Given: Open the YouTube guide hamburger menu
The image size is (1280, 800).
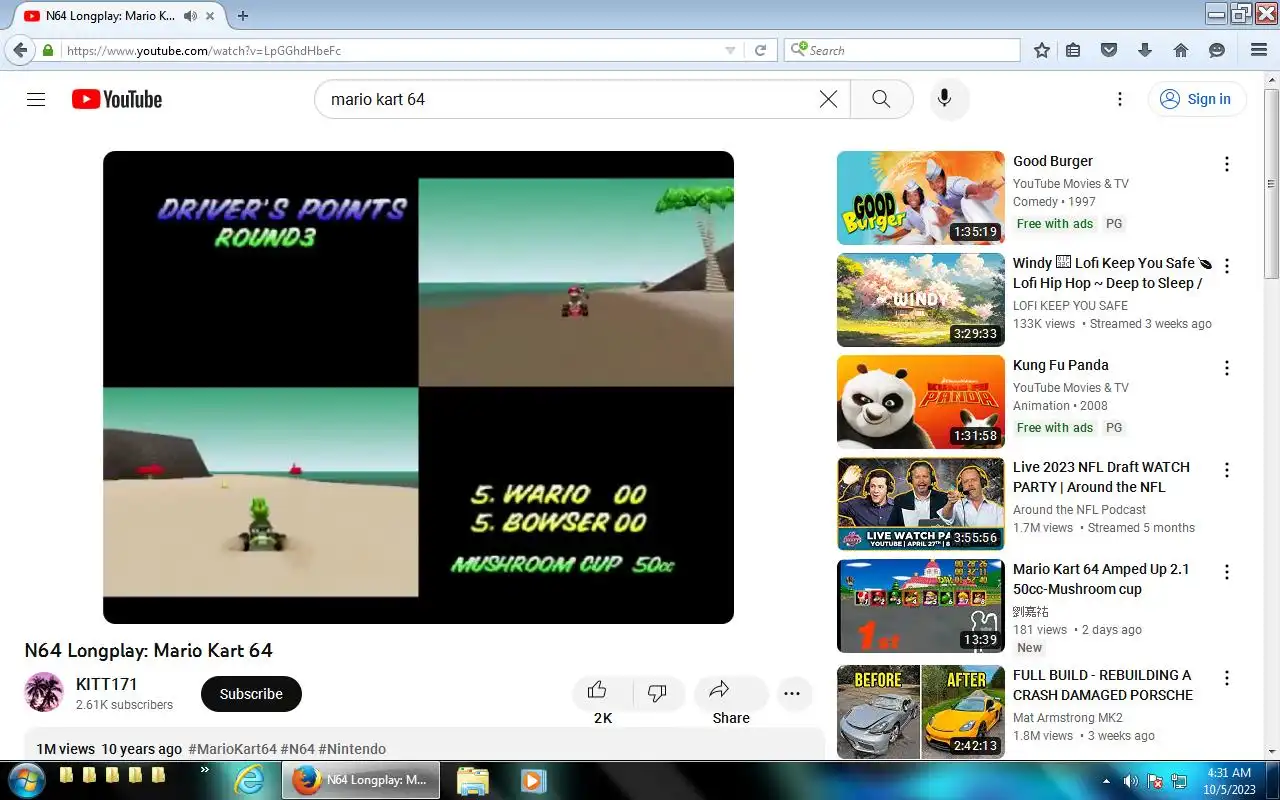Looking at the screenshot, I should [x=36, y=99].
